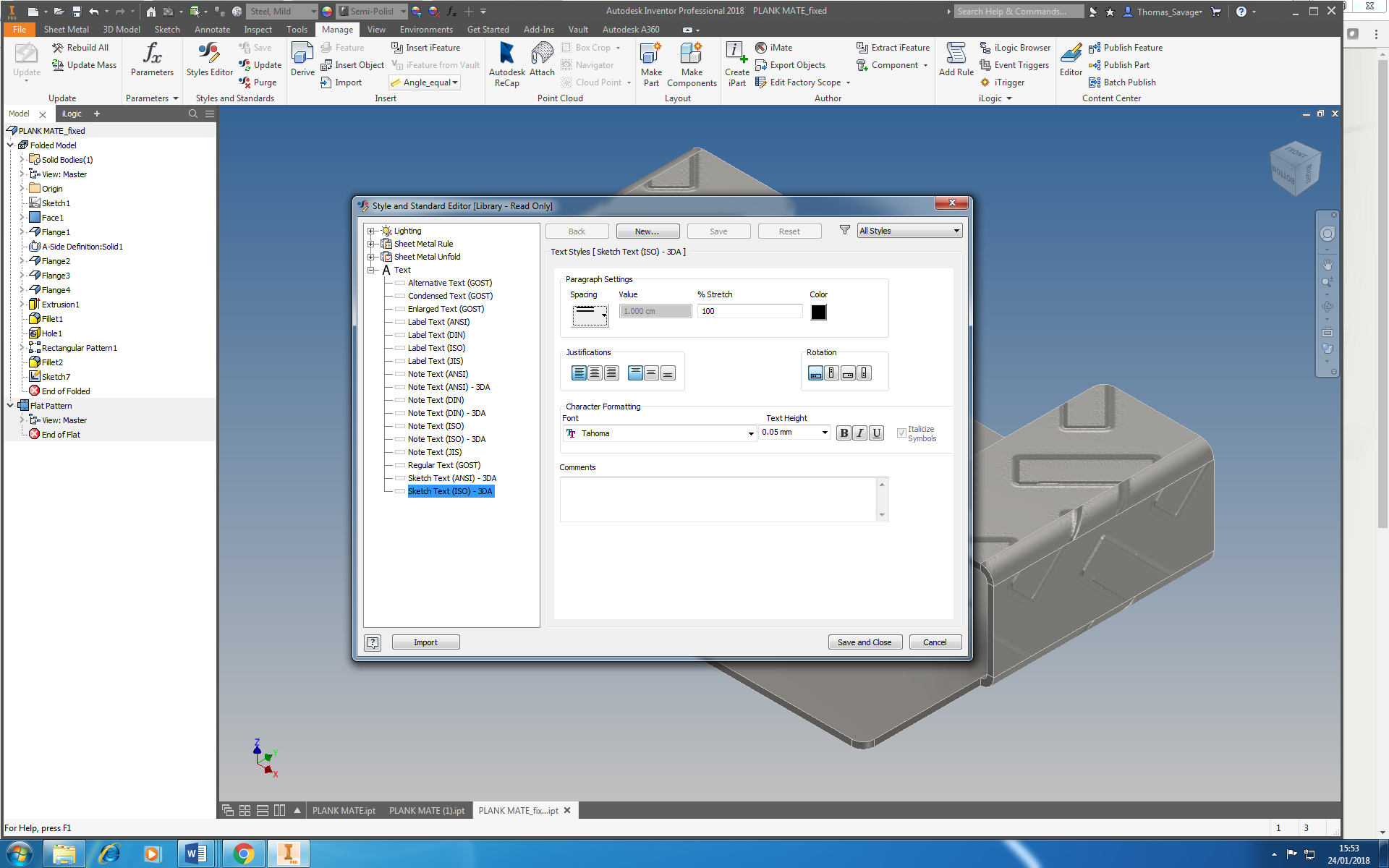Expand the Sheet Metal Rule node

click(371, 244)
